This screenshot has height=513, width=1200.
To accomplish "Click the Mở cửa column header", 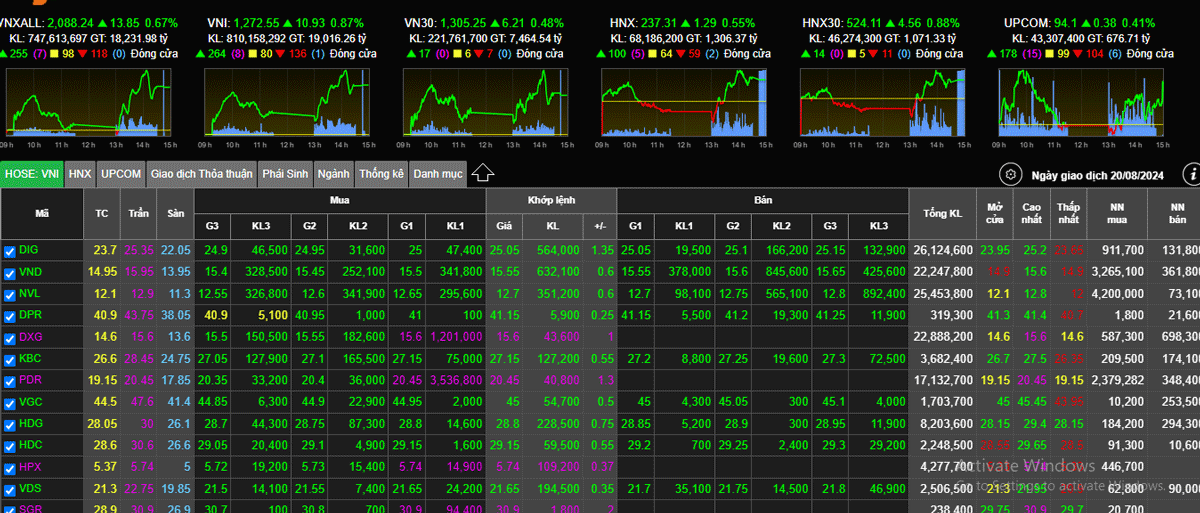I will click(x=996, y=213).
